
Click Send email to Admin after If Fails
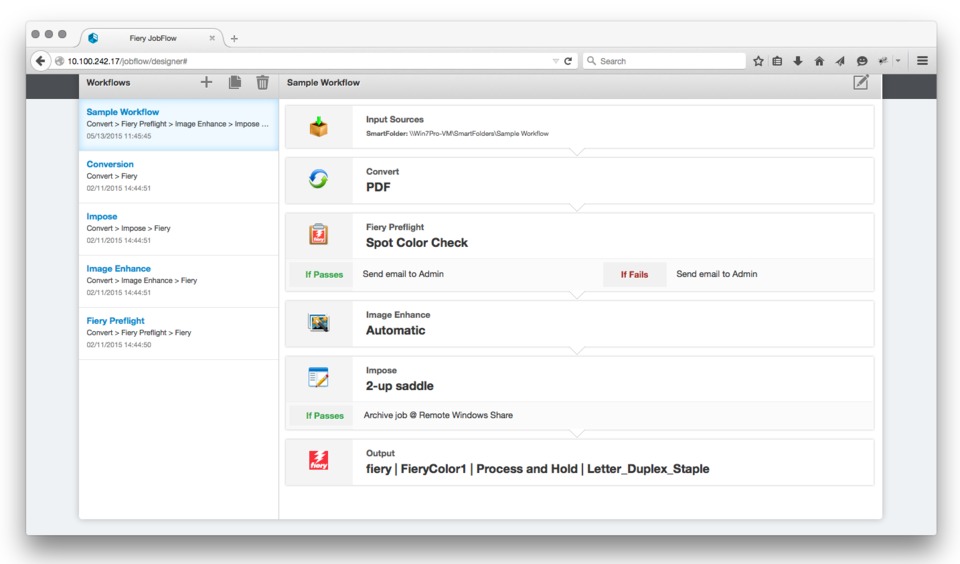click(716, 274)
